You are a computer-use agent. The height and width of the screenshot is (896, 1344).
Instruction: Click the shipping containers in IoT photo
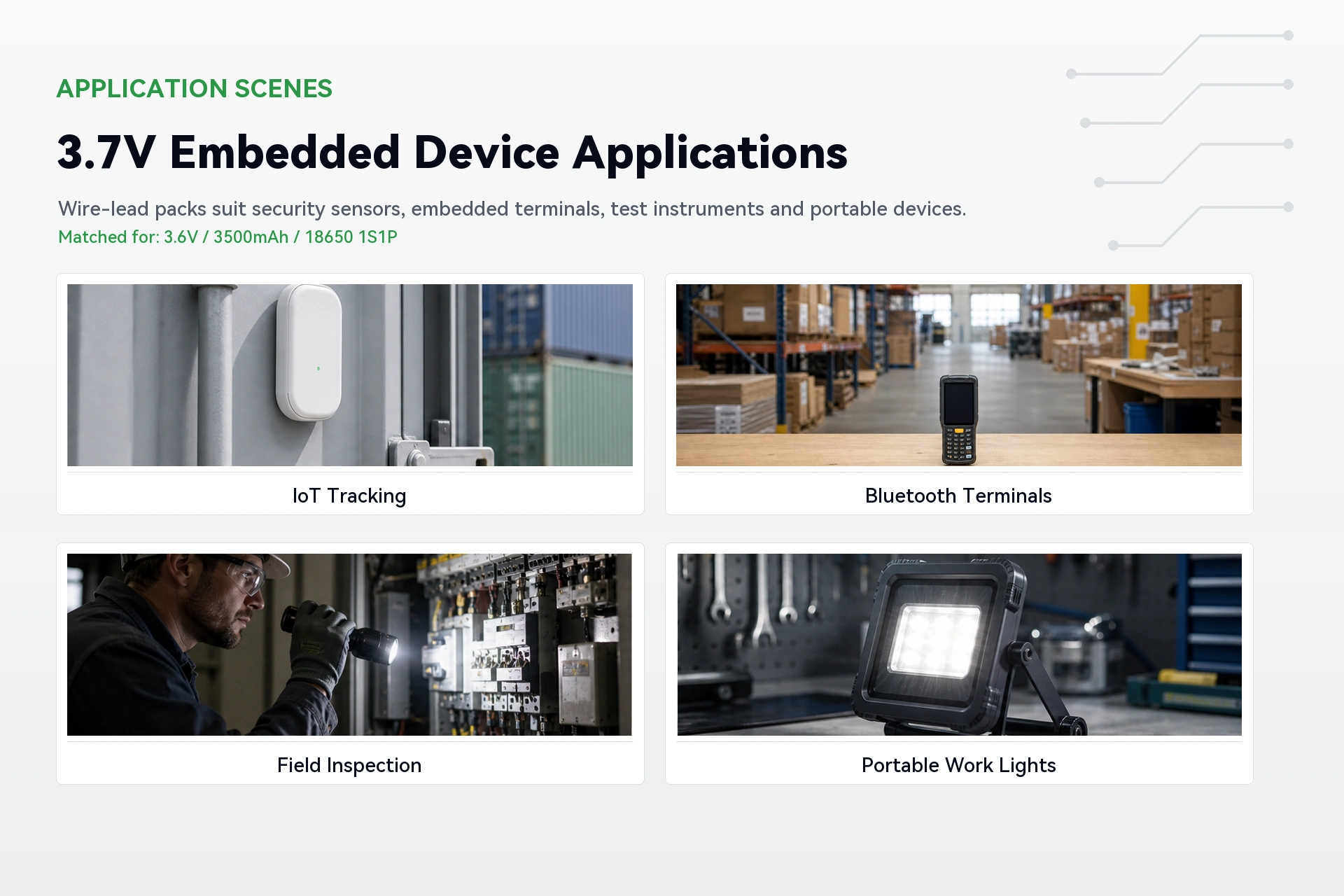coord(557,375)
